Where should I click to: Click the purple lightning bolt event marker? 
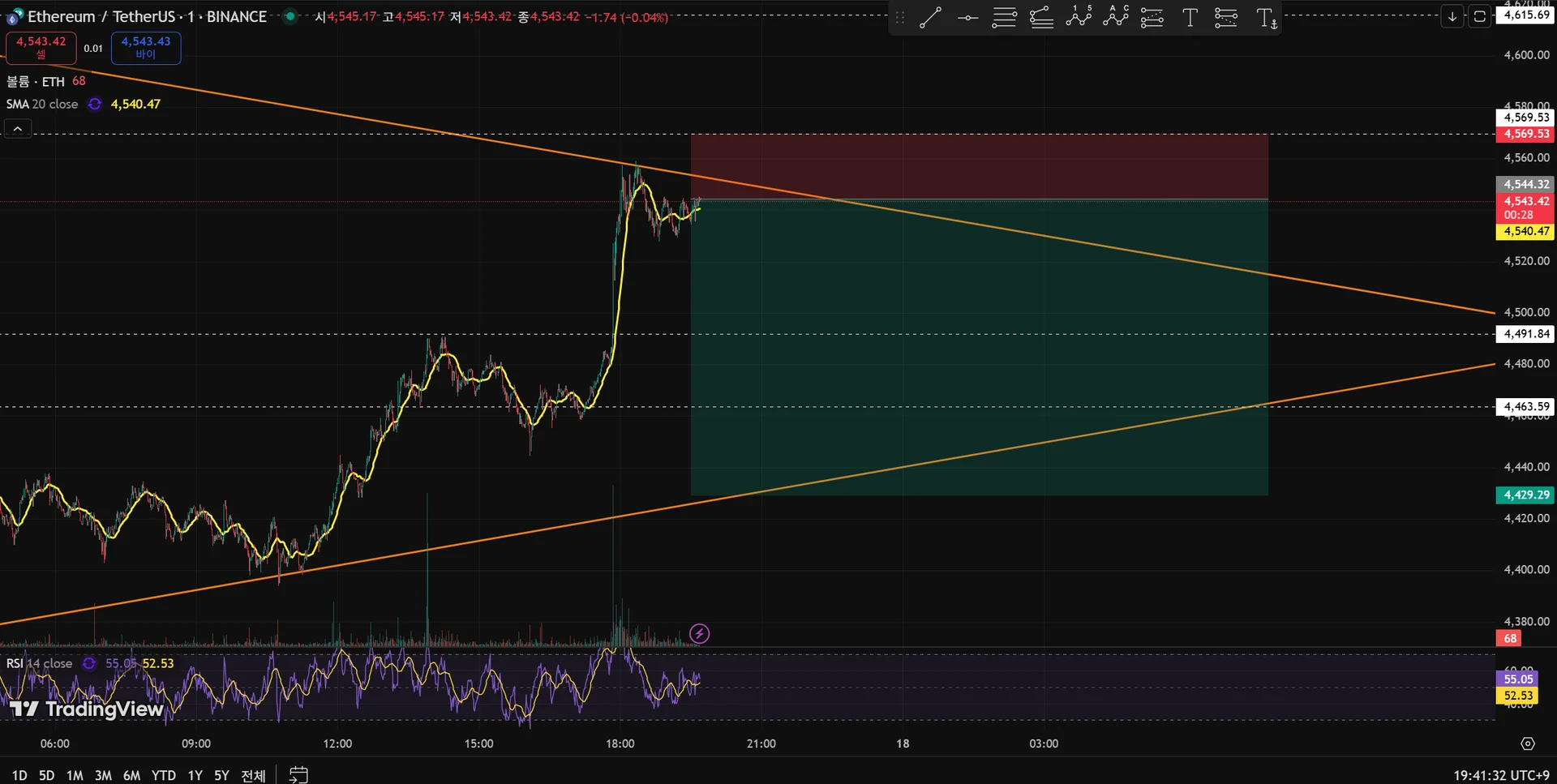click(x=699, y=633)
